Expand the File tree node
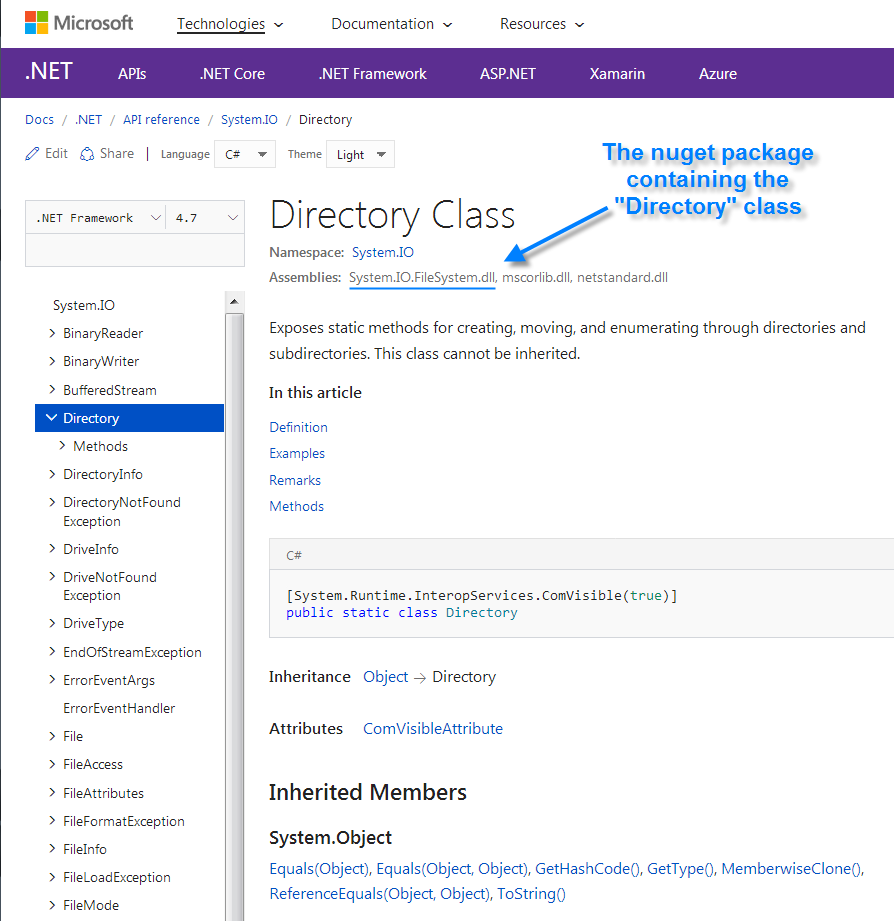Screen dimensions: 894x921 [52, 736]
